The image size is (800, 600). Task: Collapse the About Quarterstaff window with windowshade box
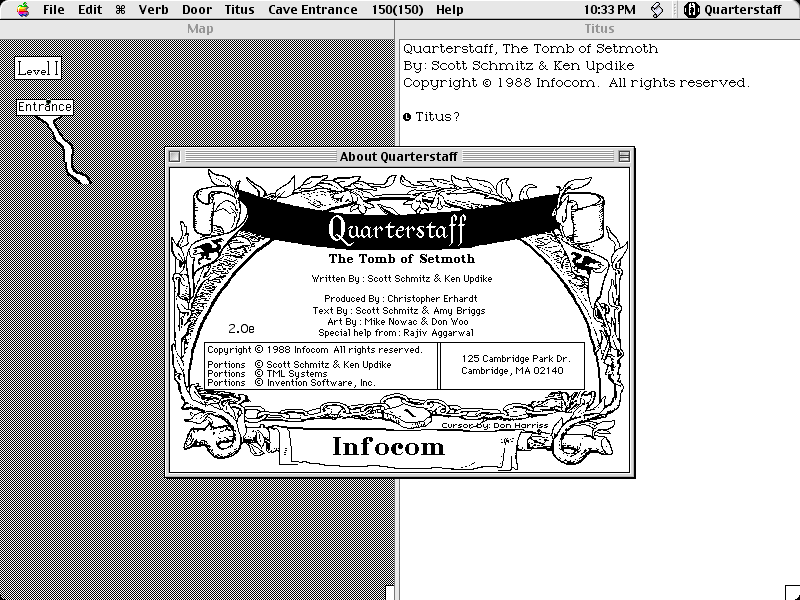[x=623, y=157]
